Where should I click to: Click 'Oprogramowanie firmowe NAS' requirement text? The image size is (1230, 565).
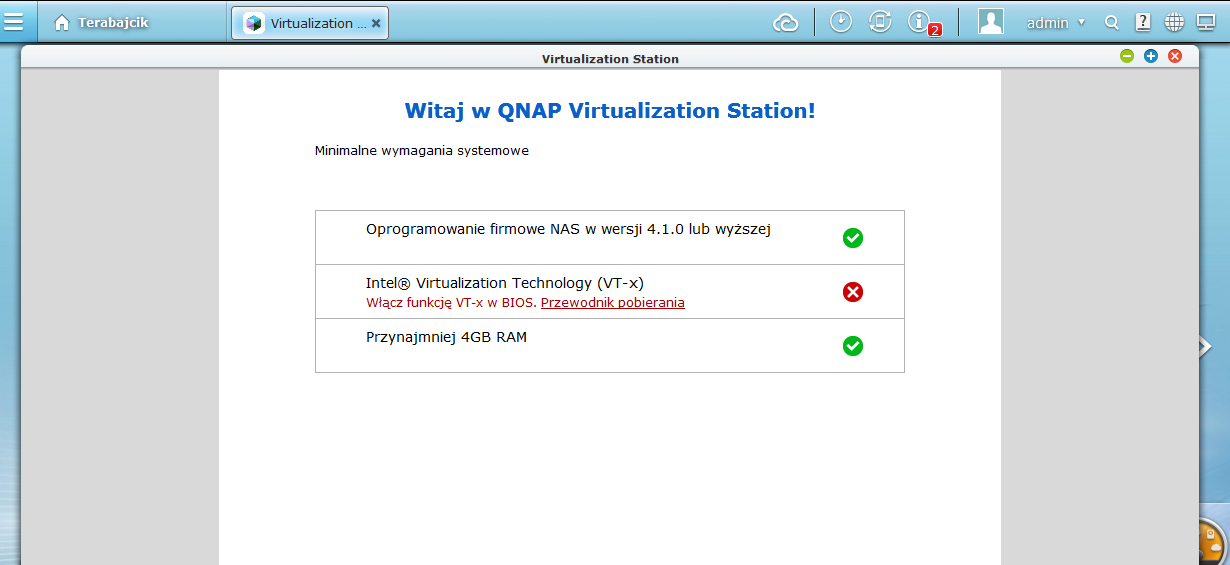pos(568,230)
